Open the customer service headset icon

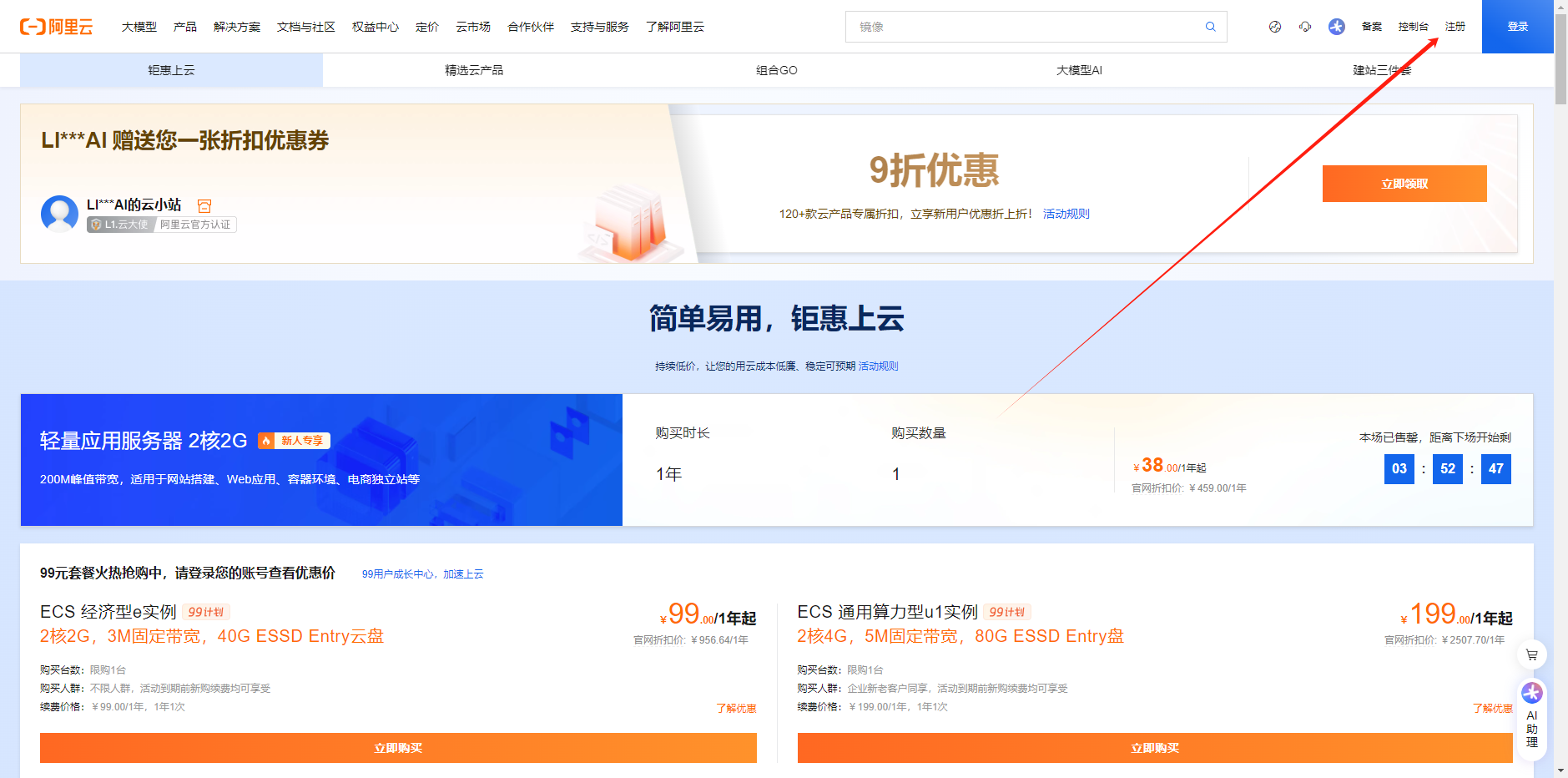pyautogui.click(x=1305, y=26)
